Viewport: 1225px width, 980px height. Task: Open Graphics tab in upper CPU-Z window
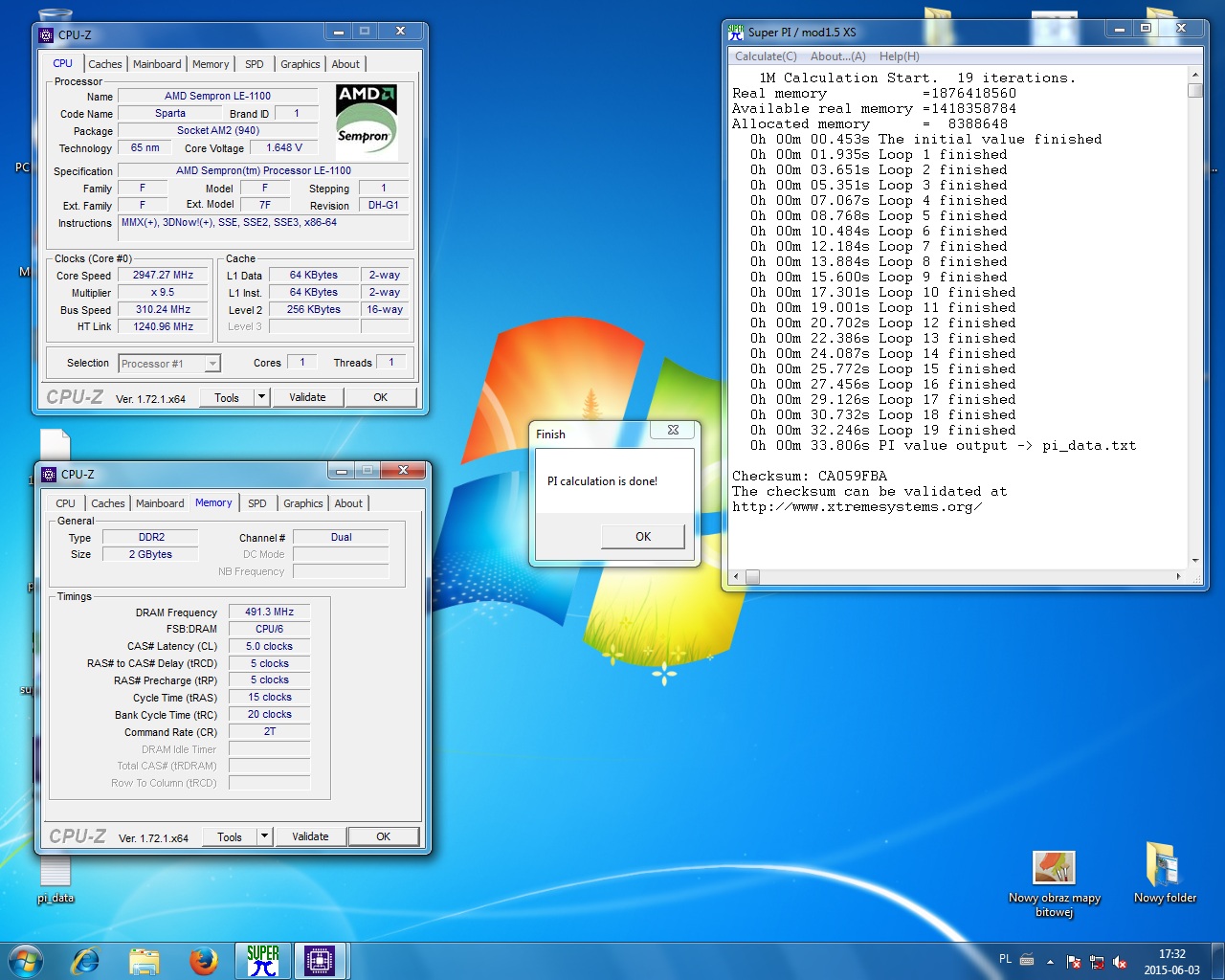tap(301, 64)
